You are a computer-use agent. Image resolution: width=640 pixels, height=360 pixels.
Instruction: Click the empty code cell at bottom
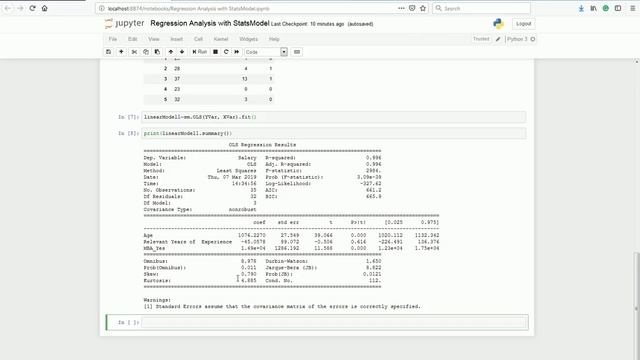(334, 322)
